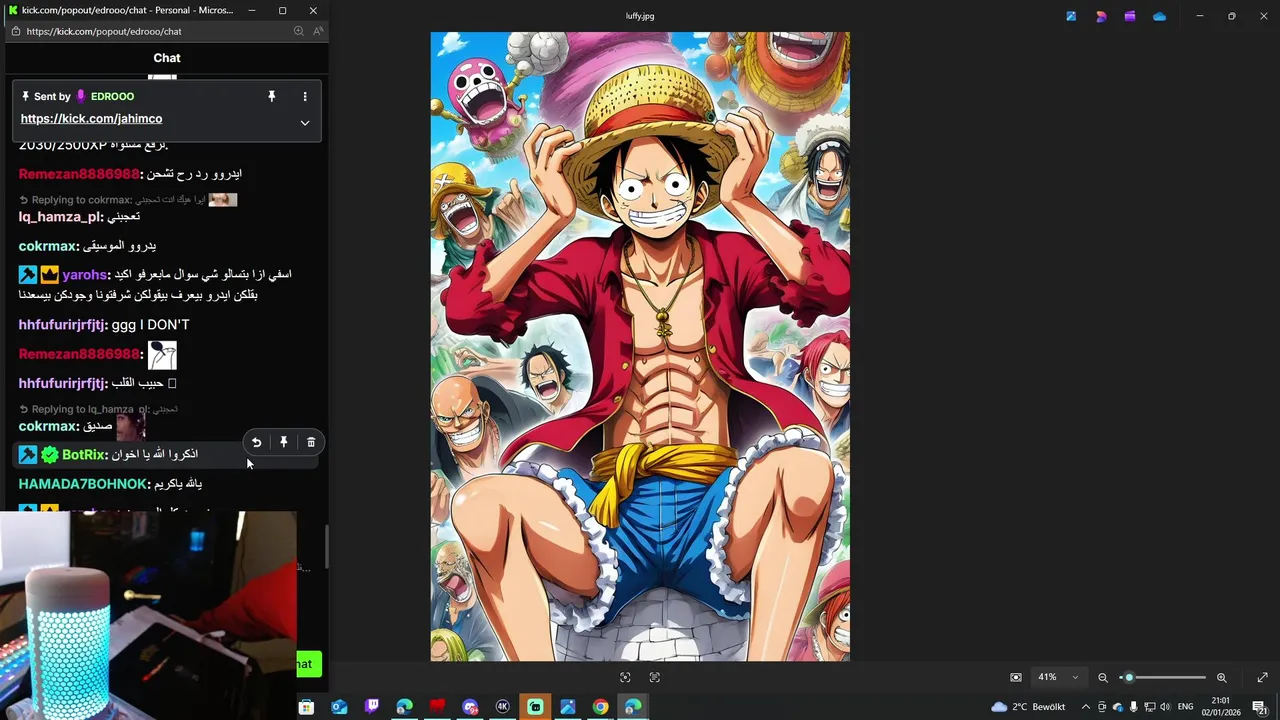The width and height of the screenshot is (1280, 720).
Task: Click the screenshot icon left of 41%
Action: (x=1016, y=677)
